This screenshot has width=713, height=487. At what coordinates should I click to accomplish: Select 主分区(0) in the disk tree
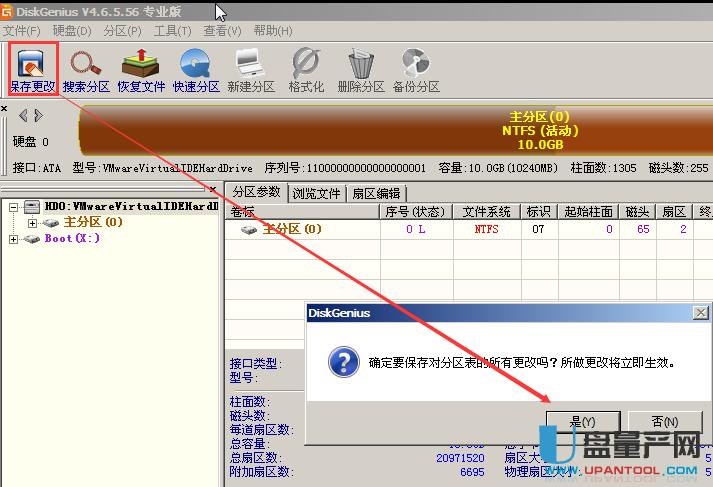click(x=93, y=222)
